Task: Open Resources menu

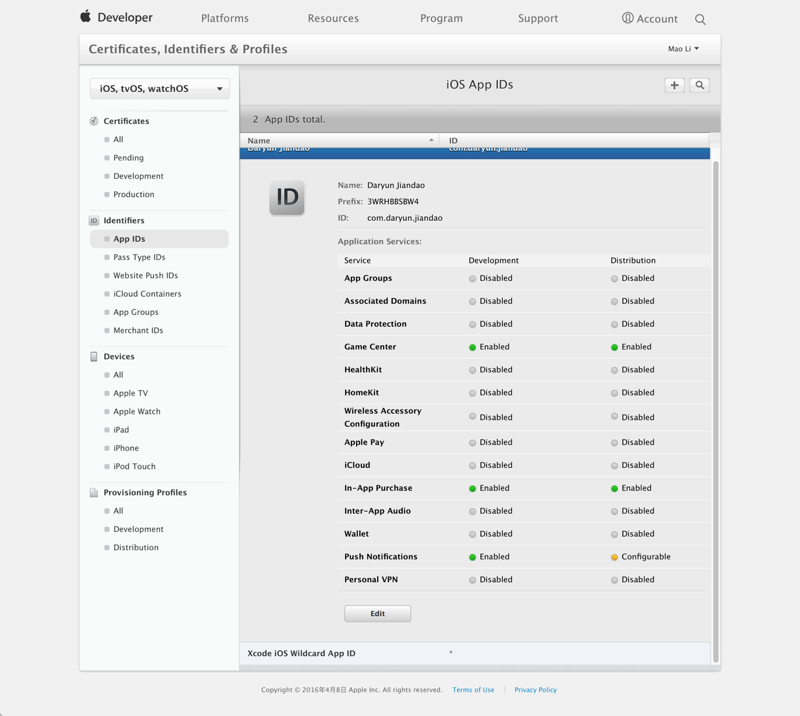Action: pos(333,18)
